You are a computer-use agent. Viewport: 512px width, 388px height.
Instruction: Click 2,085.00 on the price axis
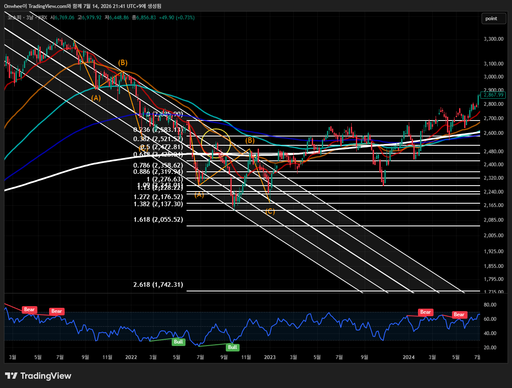(x=494, y=220)
